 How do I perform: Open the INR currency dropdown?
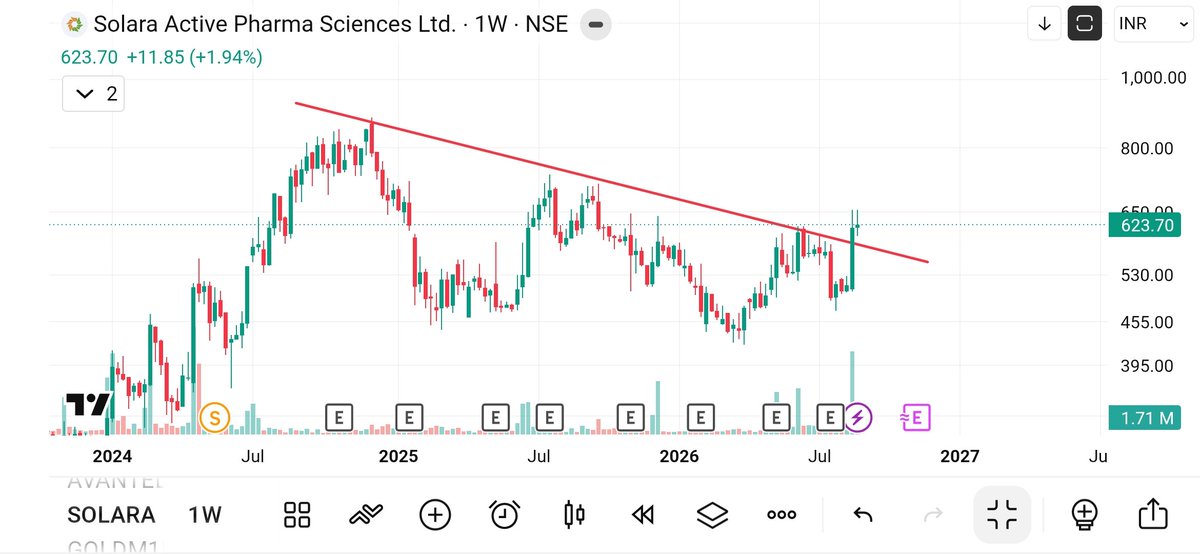(1150, 24)
